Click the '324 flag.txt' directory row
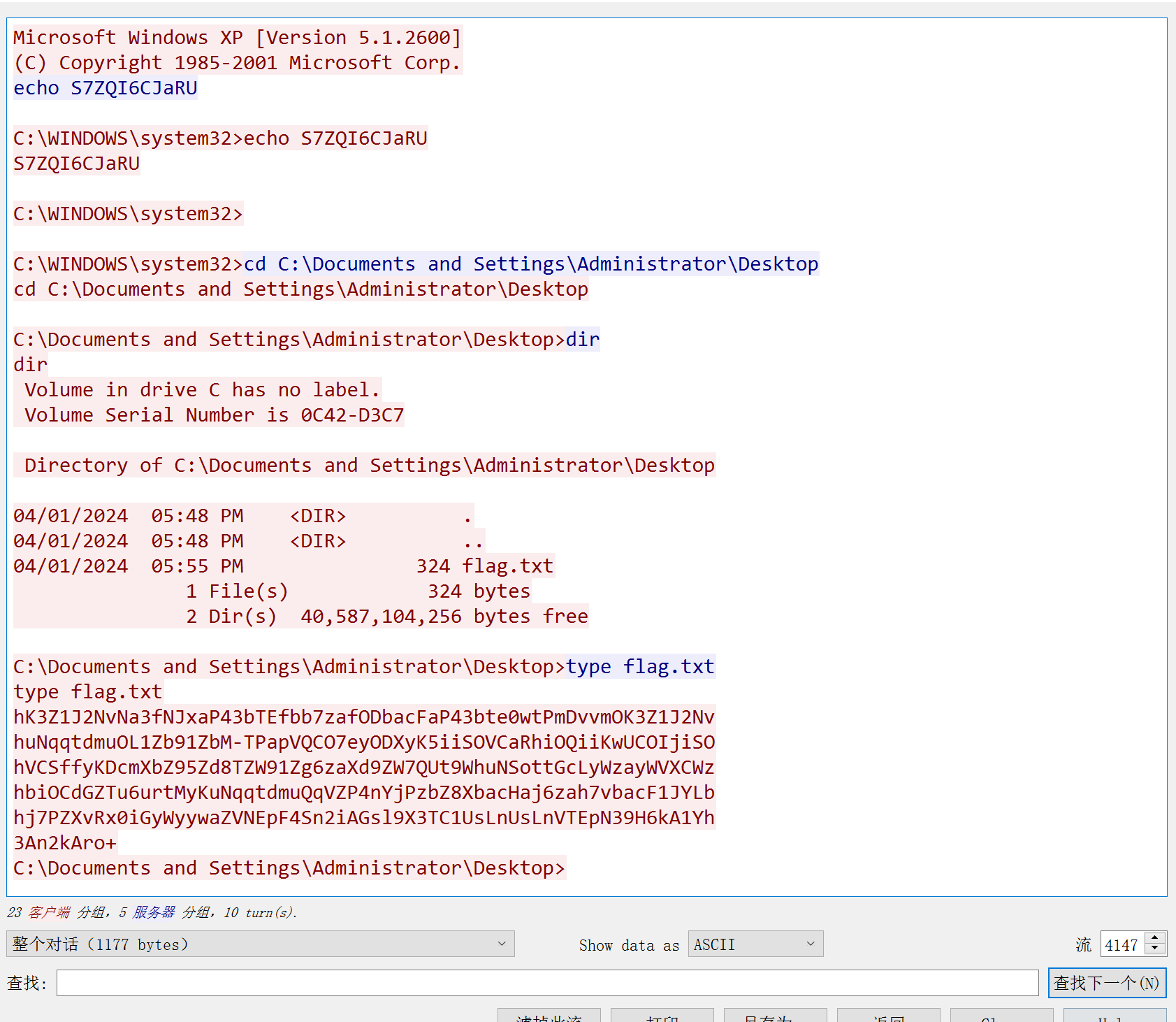Screen dimensions: 1176x1022 (284, 566)
